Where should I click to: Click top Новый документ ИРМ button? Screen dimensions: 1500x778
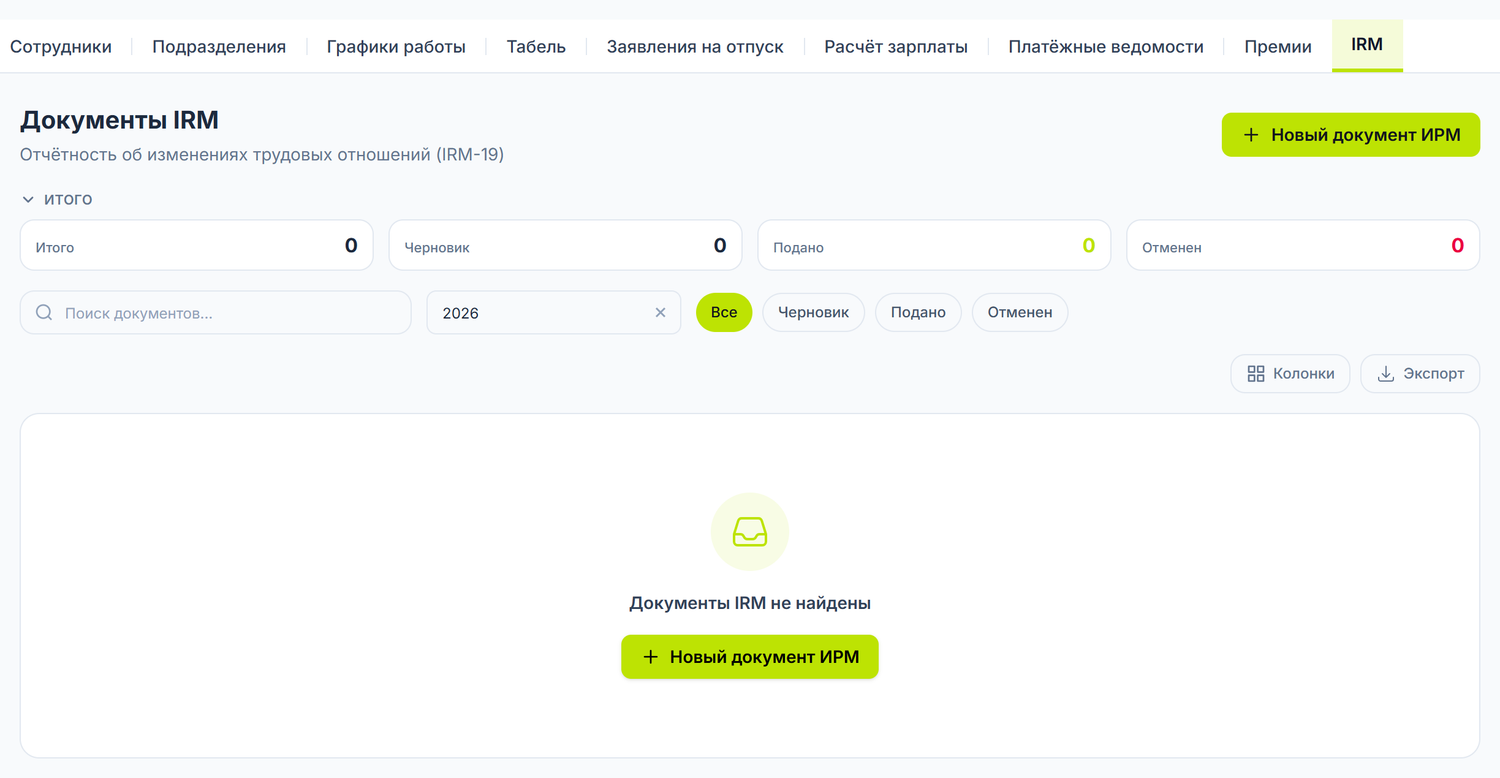pos(1351,135)
